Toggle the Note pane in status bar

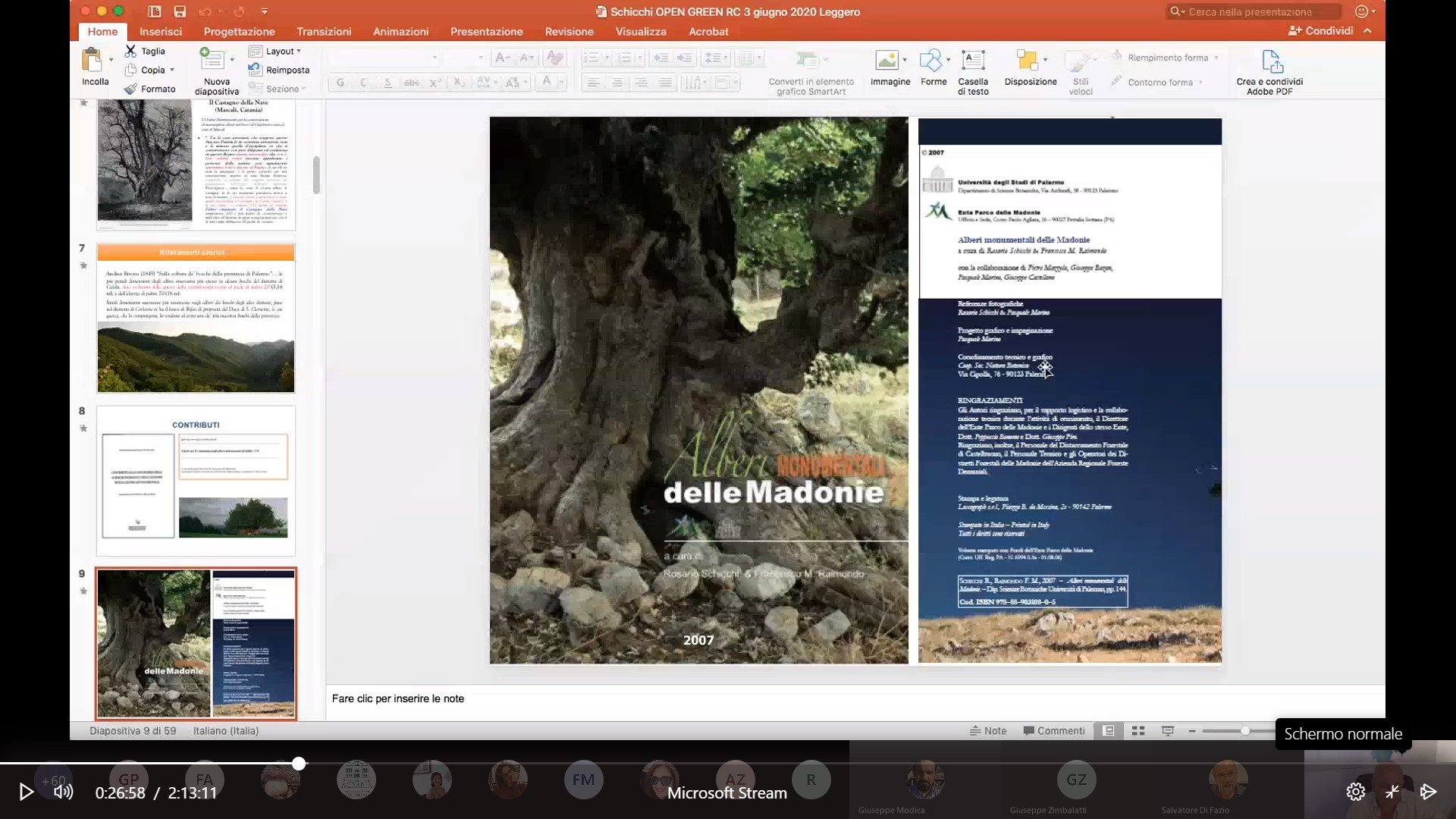pyautogui.click(x=988, y=731)
